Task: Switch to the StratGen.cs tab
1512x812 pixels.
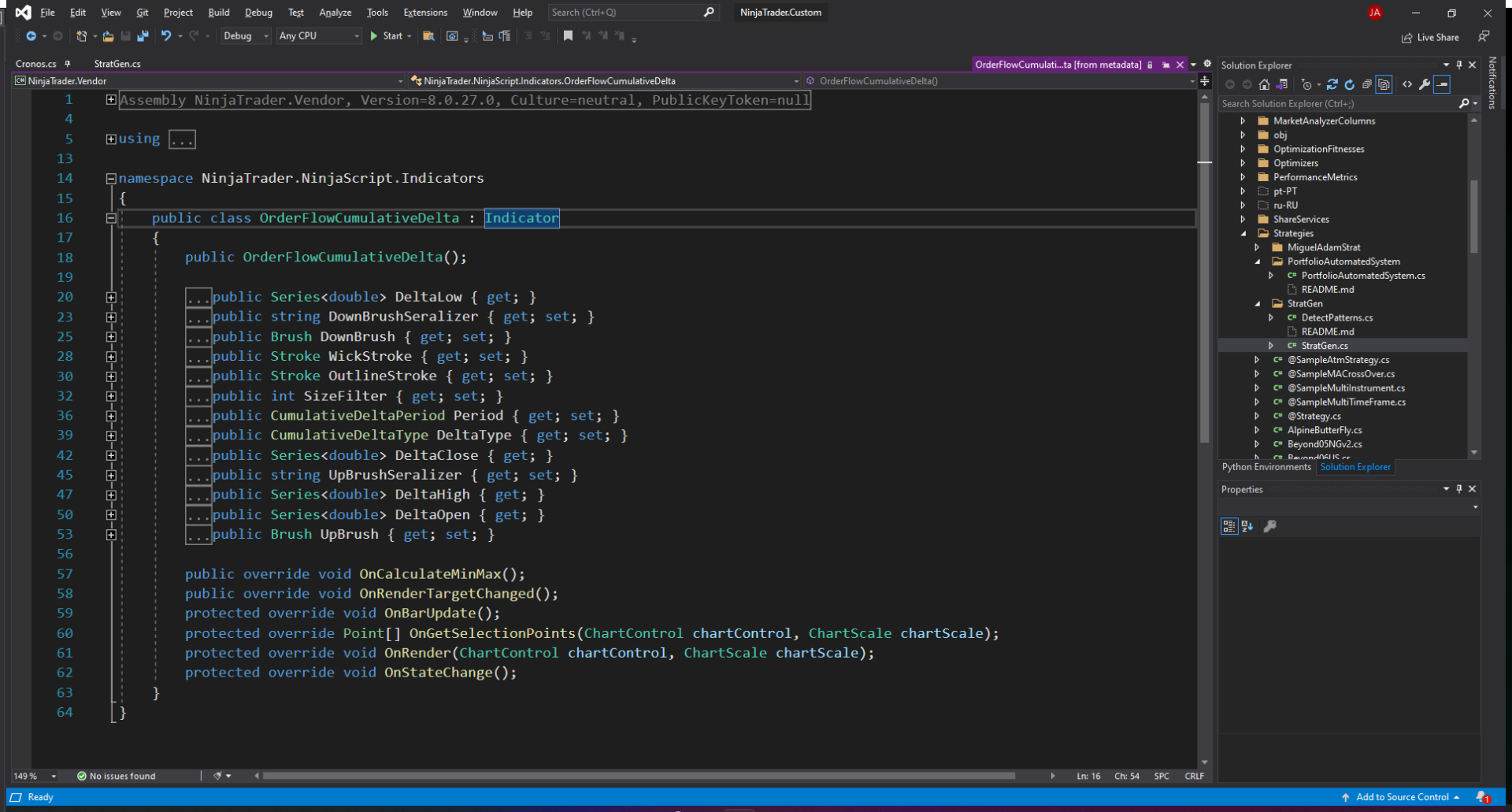Action: [x=117, y=64]
